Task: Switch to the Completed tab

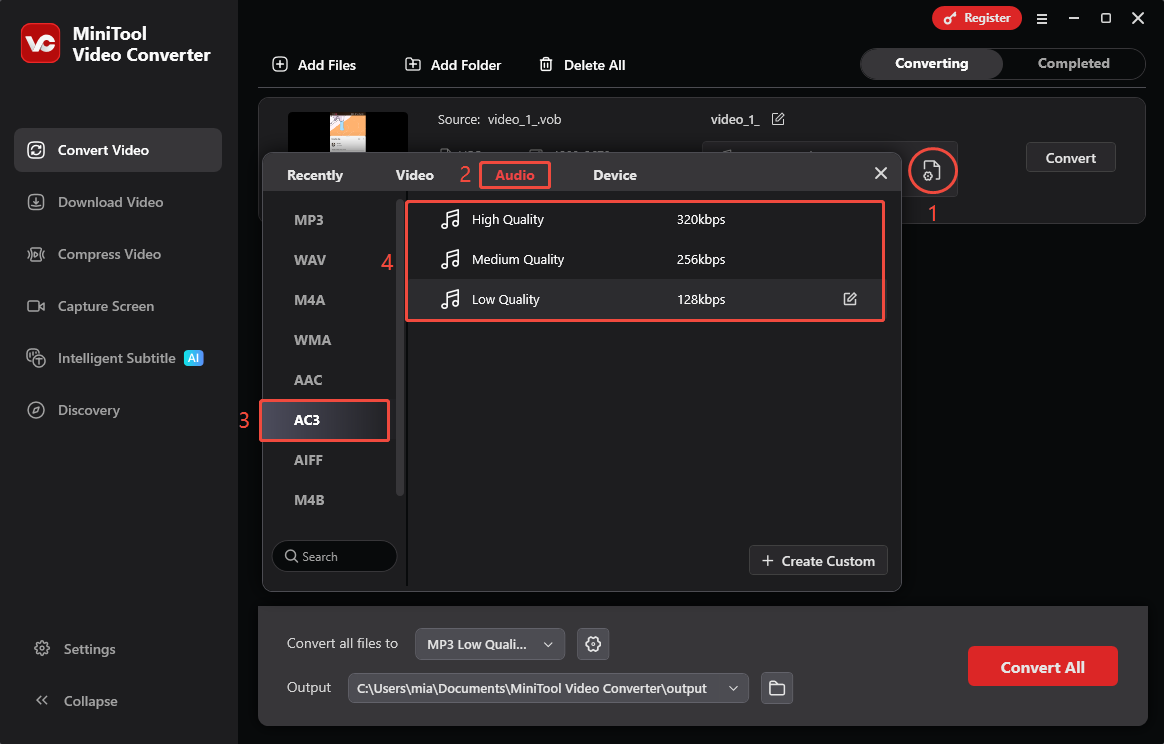Action: [x=1072, y=63]
